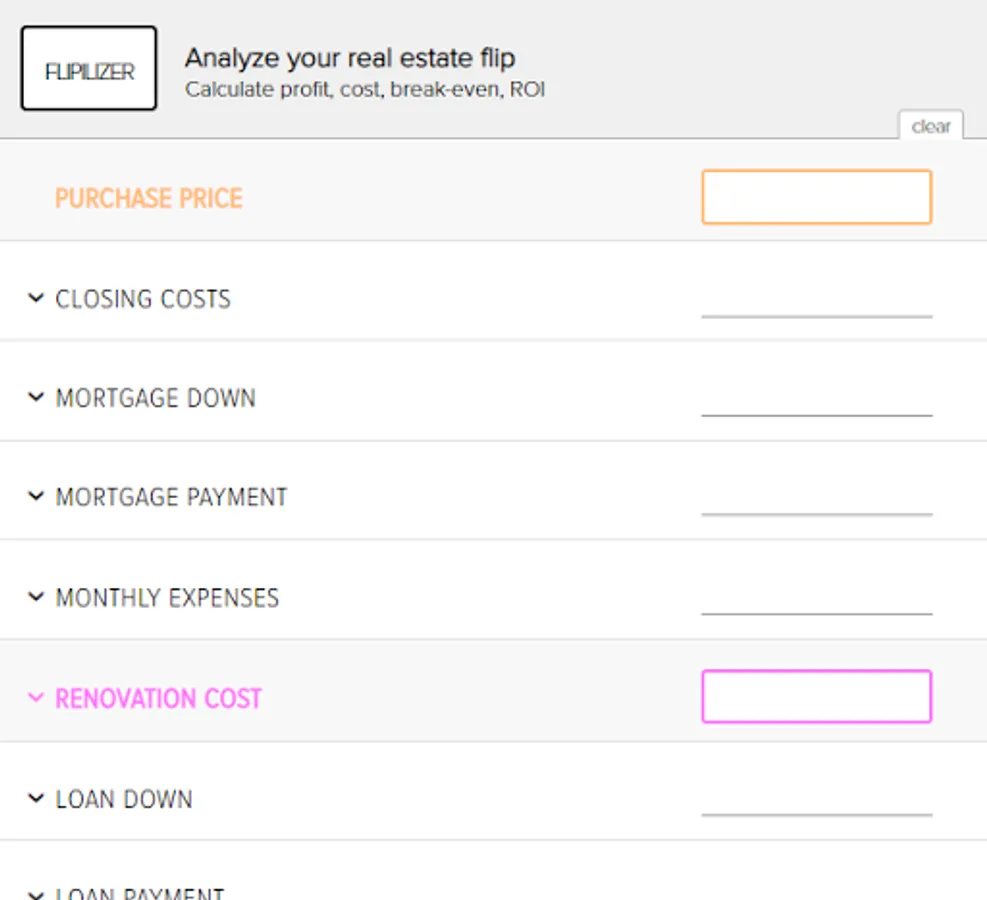Image resolution: width=987 pixels, height=900 pixels.
Task: Click the Renovation Cost input box
Action: [816, 697]
